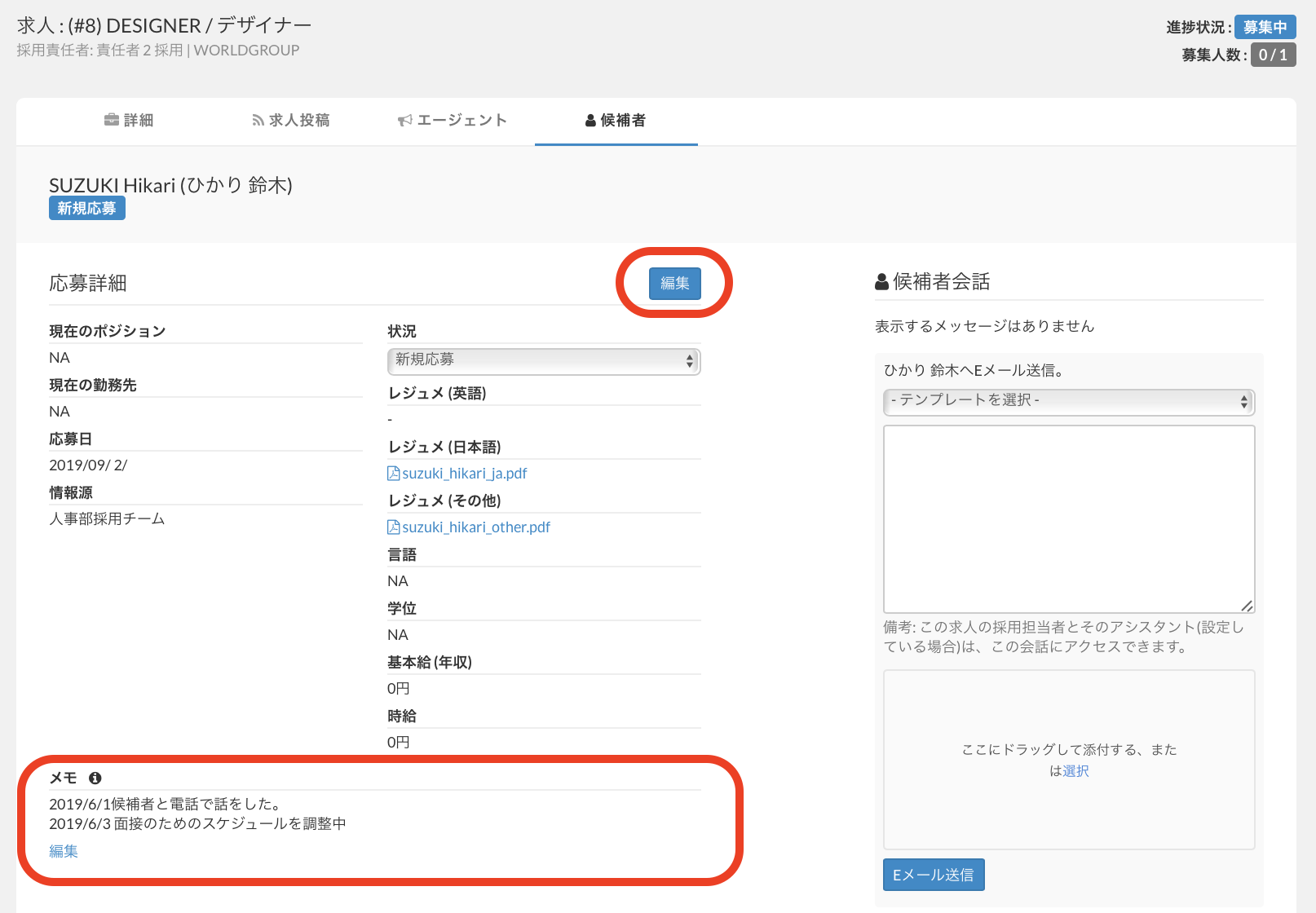Click the person icon beside 候補者会話 heading
The image size is (1316, 913).
coord(881,282)
